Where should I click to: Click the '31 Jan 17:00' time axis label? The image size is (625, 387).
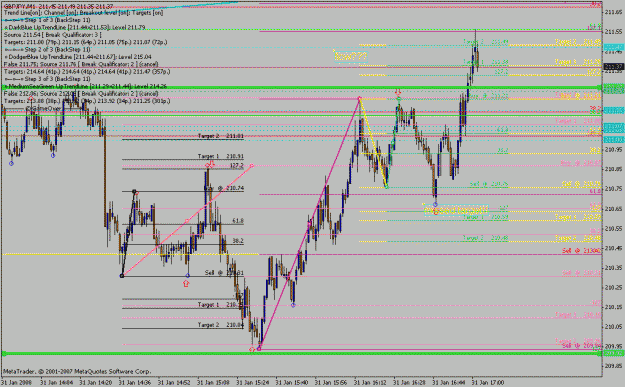click(x=488, y=382)
